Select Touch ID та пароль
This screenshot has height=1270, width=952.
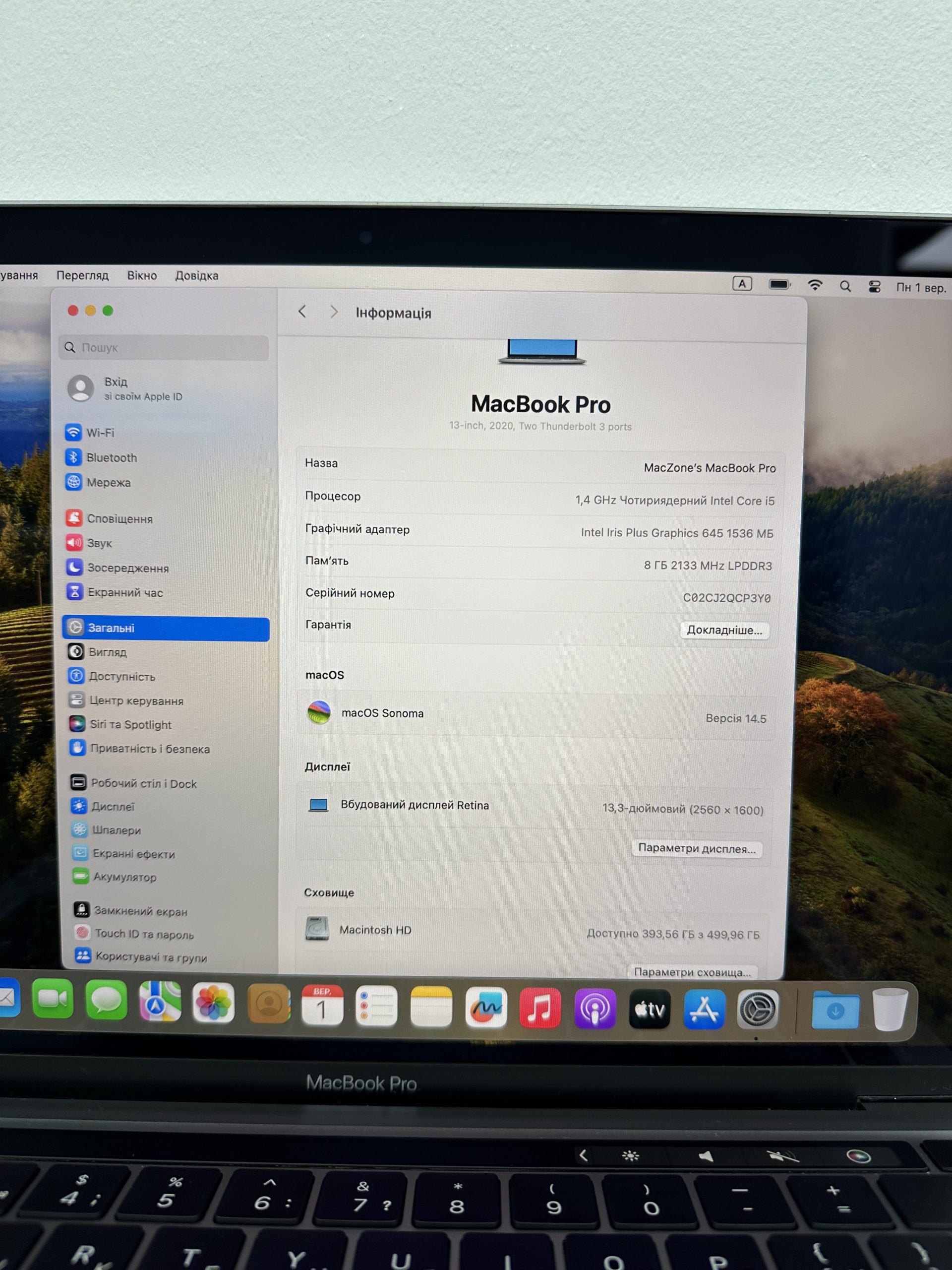[x=134, y=934]
